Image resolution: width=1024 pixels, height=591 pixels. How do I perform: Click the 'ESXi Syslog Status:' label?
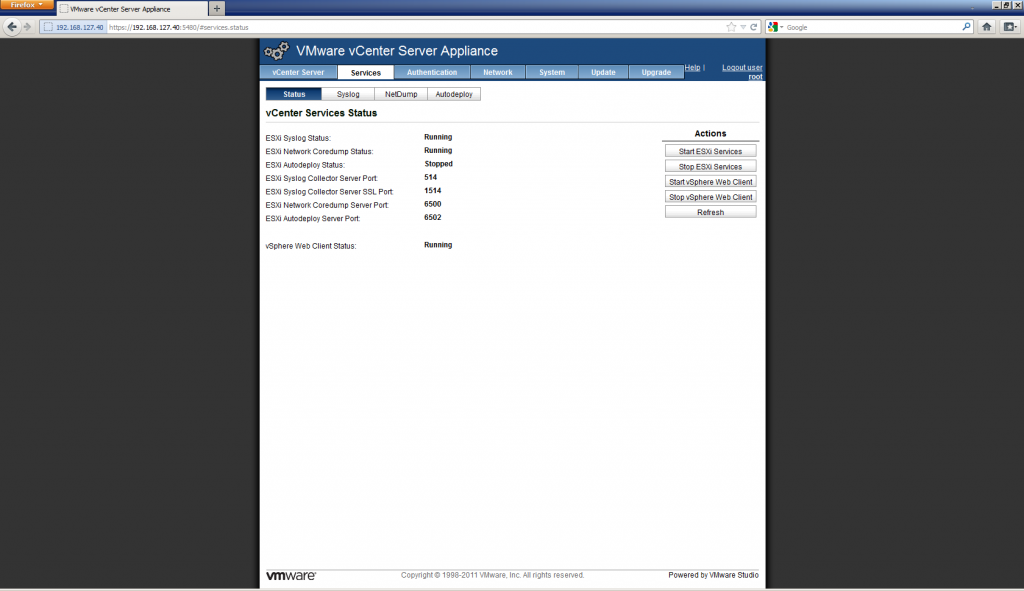298,138
